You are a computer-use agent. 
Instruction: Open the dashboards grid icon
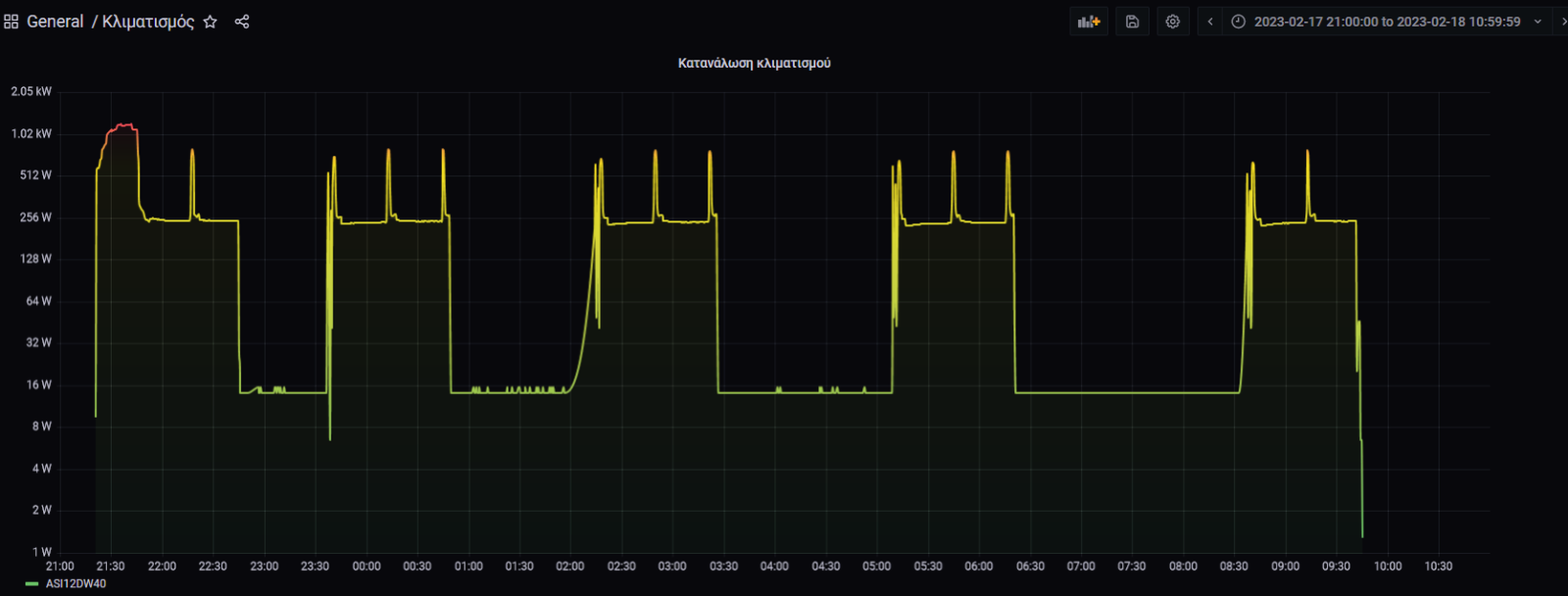pos(11,22)
